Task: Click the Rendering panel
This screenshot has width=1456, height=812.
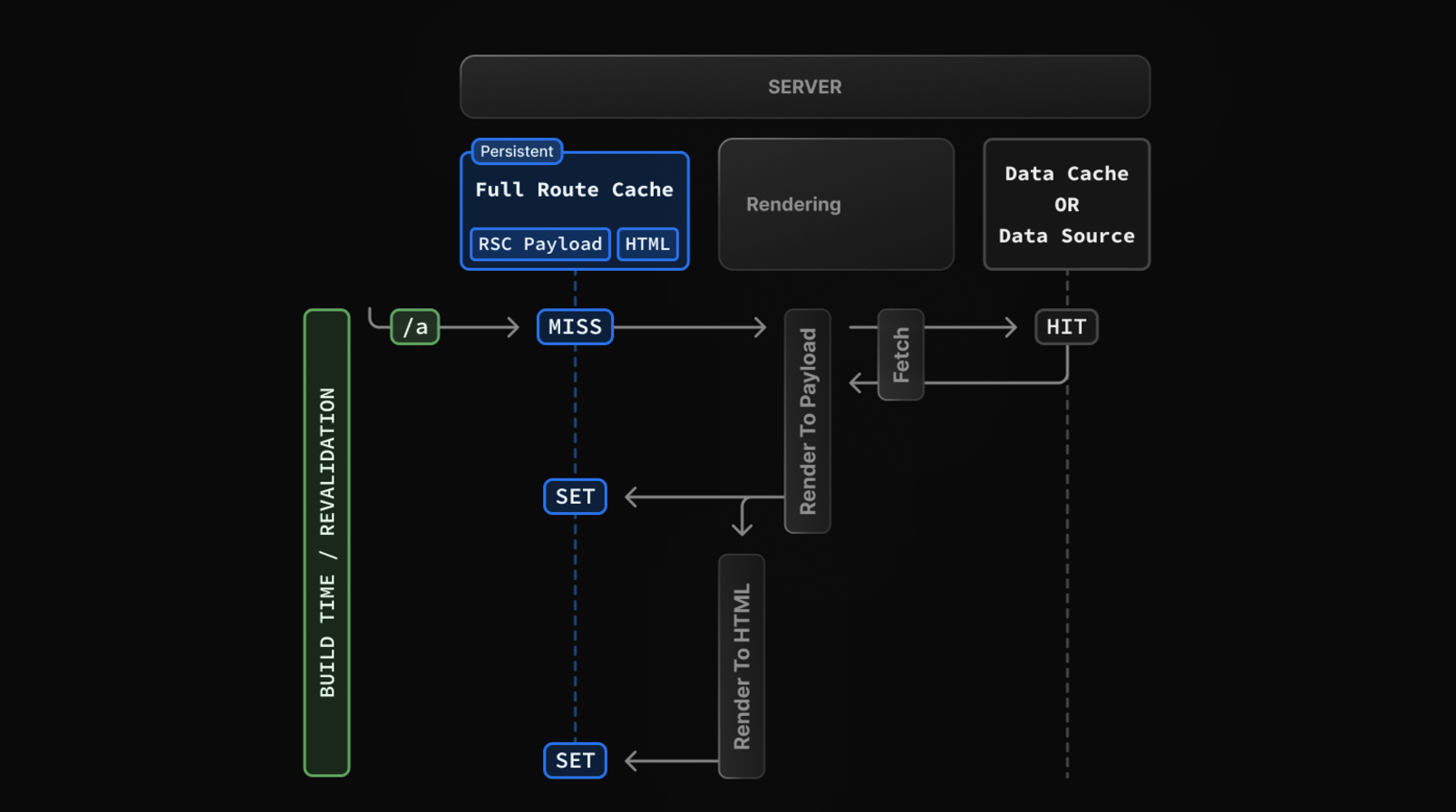Action: click(x=836, y=204)
